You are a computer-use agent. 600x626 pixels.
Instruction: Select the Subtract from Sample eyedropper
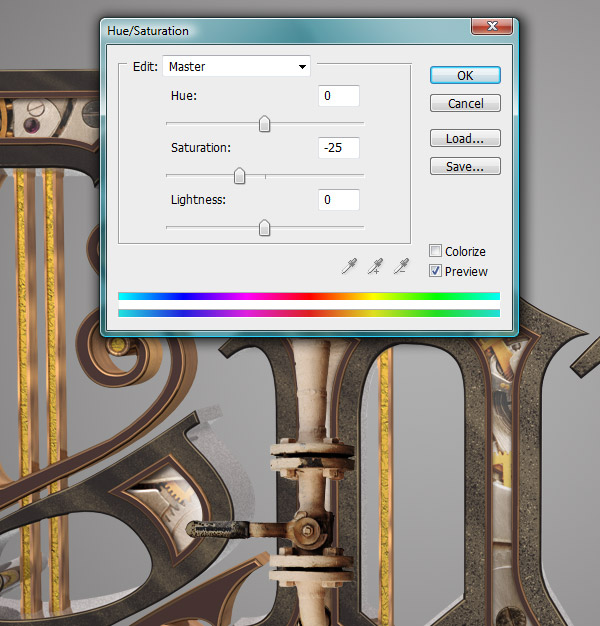pyautogui.click(x=401, y=266)
